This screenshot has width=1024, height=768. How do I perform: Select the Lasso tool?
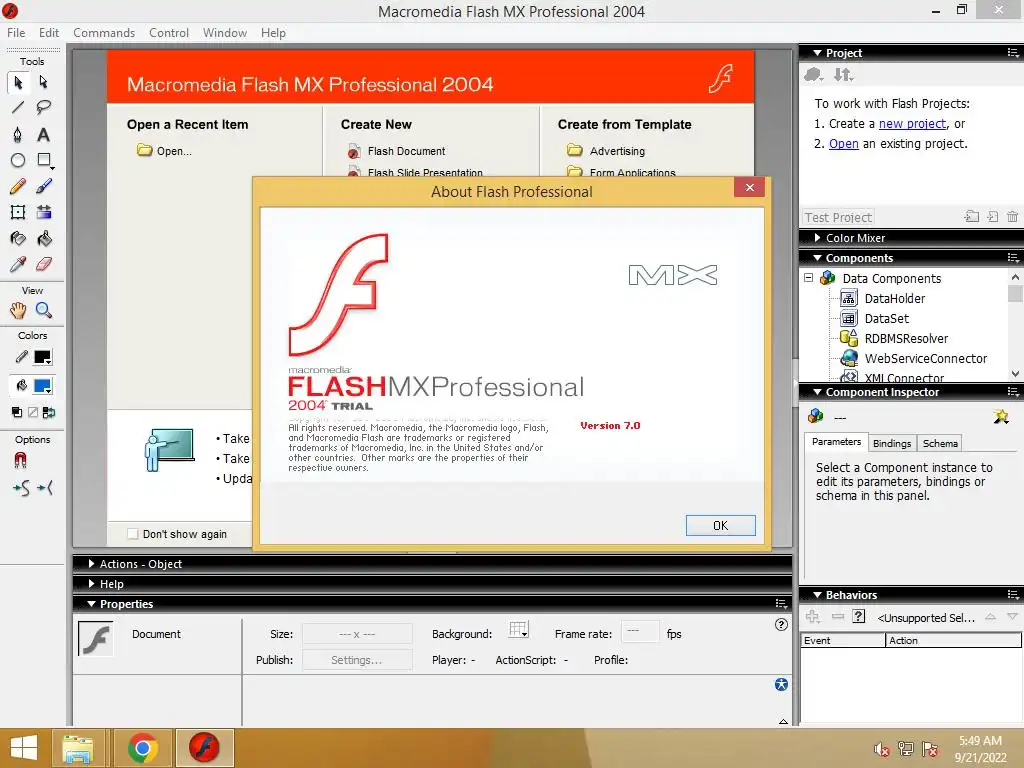click(x=44, y=108)
